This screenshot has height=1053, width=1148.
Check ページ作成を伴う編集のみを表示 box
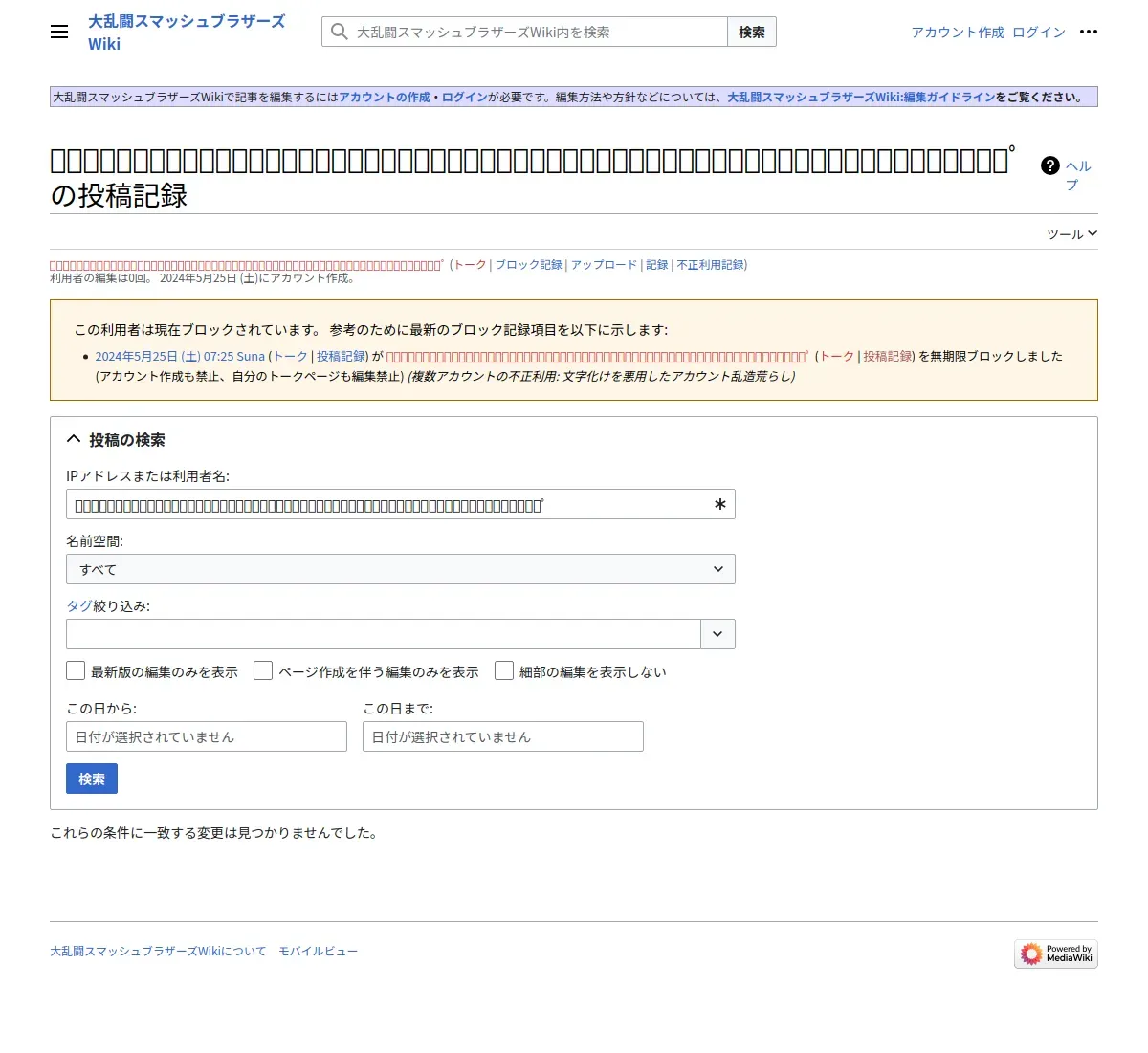[263, 670]
